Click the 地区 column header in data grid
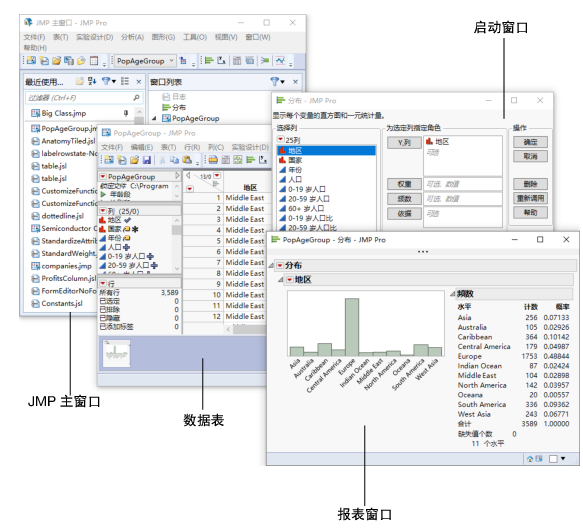This screenshot has width=583, height=528. [250, 187]
